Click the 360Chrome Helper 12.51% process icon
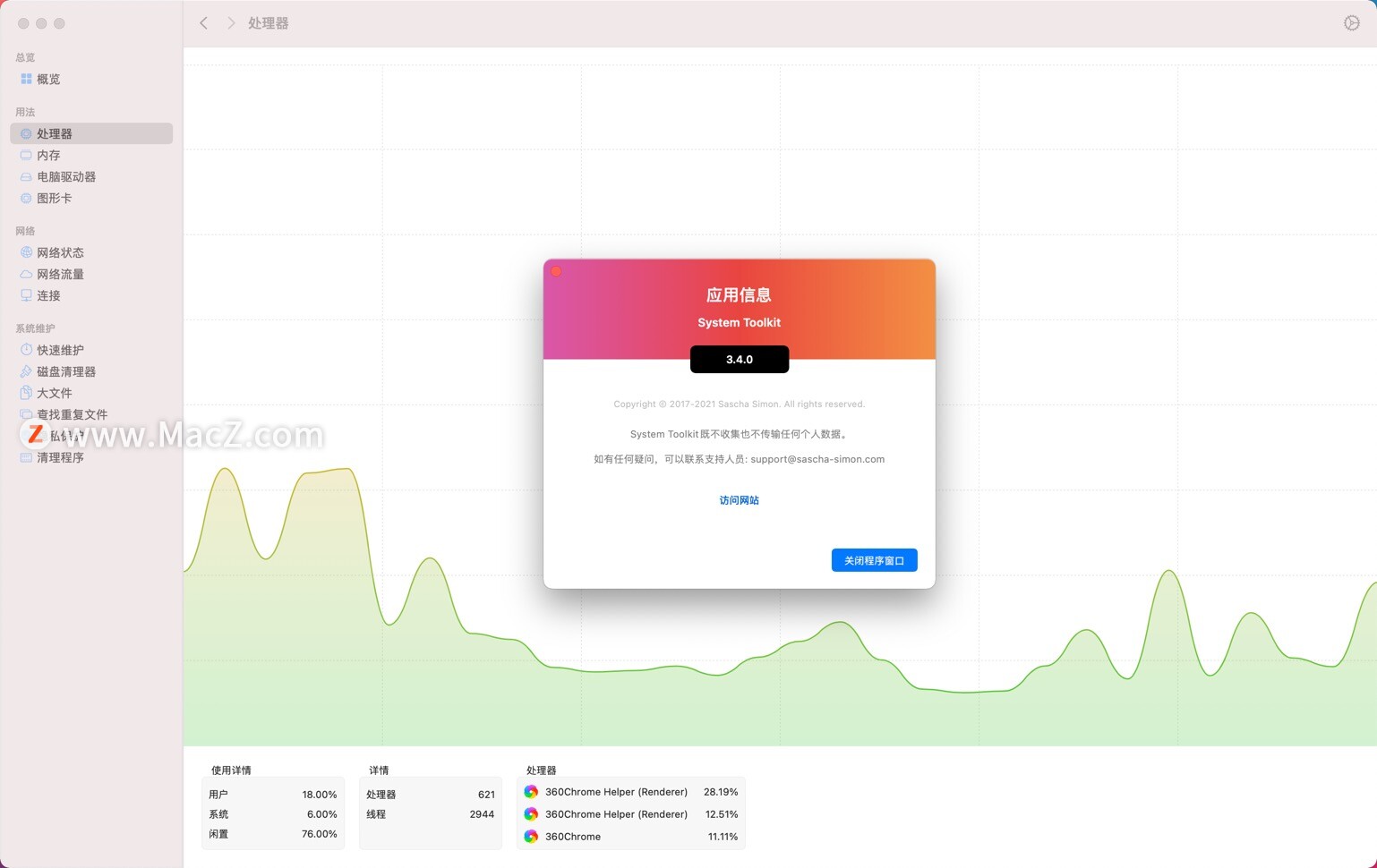The width and height of the screenshot is (1377, 868). (531, 814)
